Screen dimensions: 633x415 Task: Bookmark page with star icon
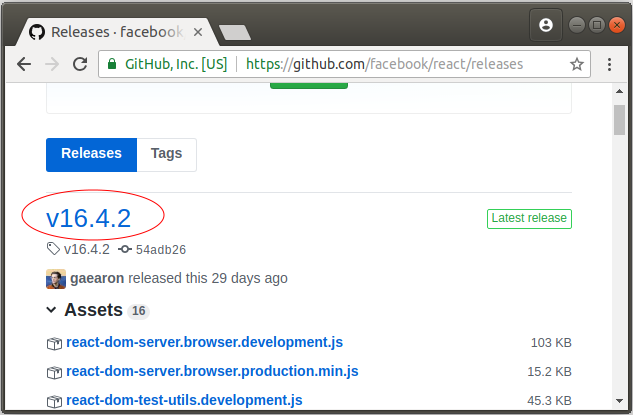pos(576,64)
